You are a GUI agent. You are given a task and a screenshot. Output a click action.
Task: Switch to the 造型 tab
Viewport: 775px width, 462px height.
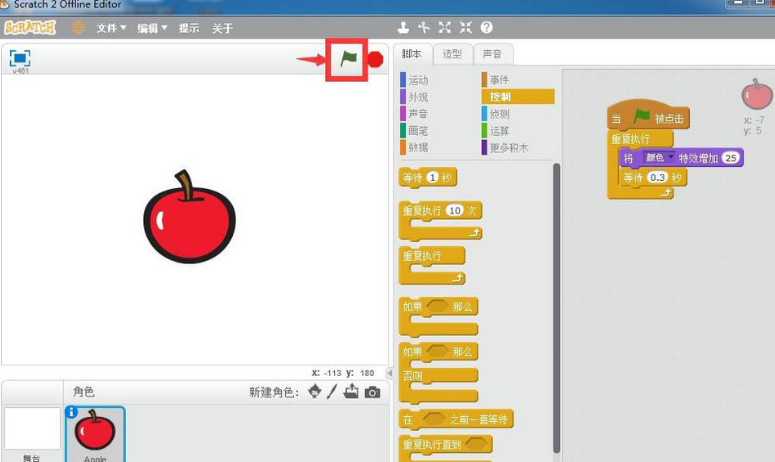(x=452, y=54)
